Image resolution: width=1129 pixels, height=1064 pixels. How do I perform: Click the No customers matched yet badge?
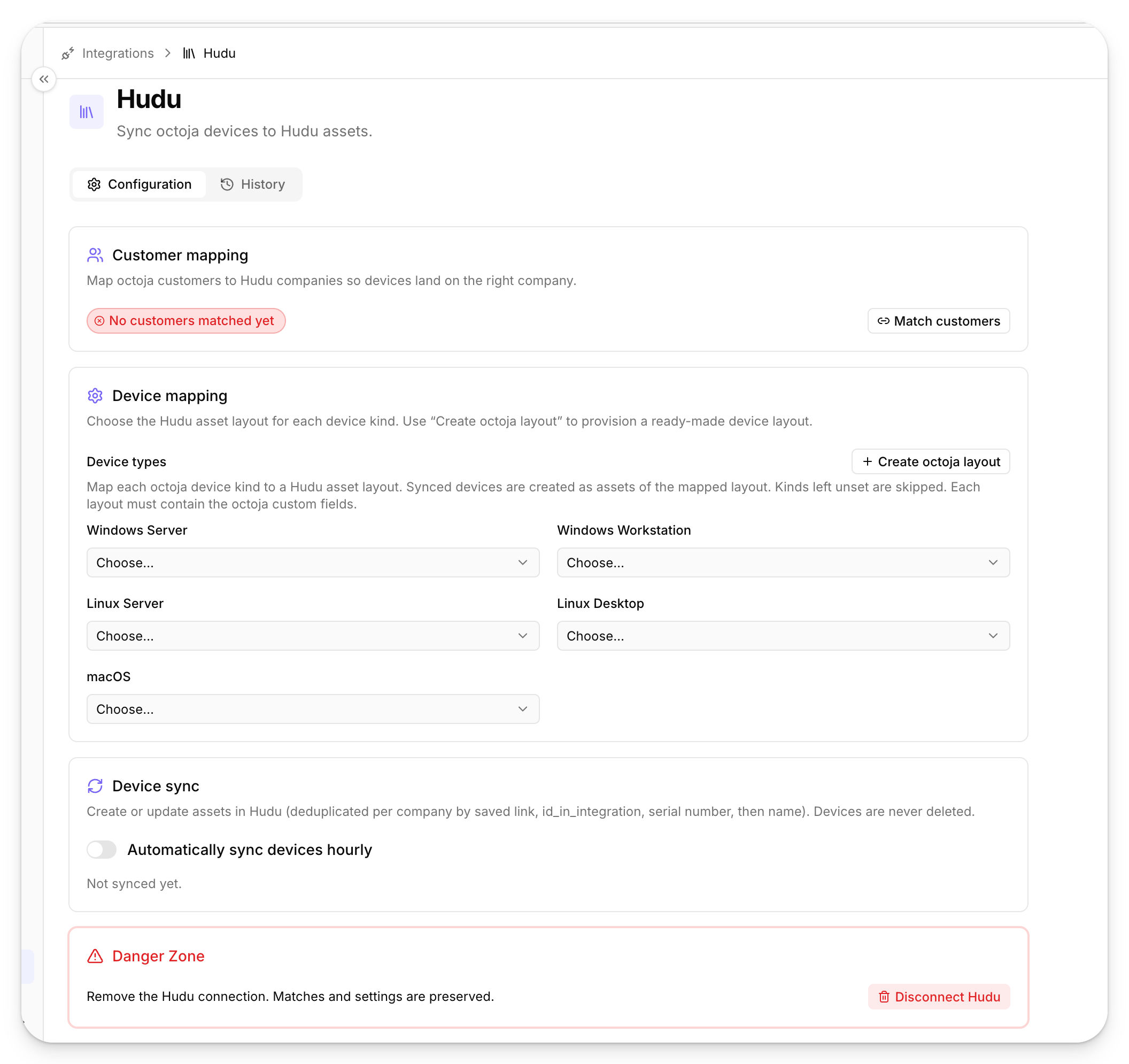(186, 321)
